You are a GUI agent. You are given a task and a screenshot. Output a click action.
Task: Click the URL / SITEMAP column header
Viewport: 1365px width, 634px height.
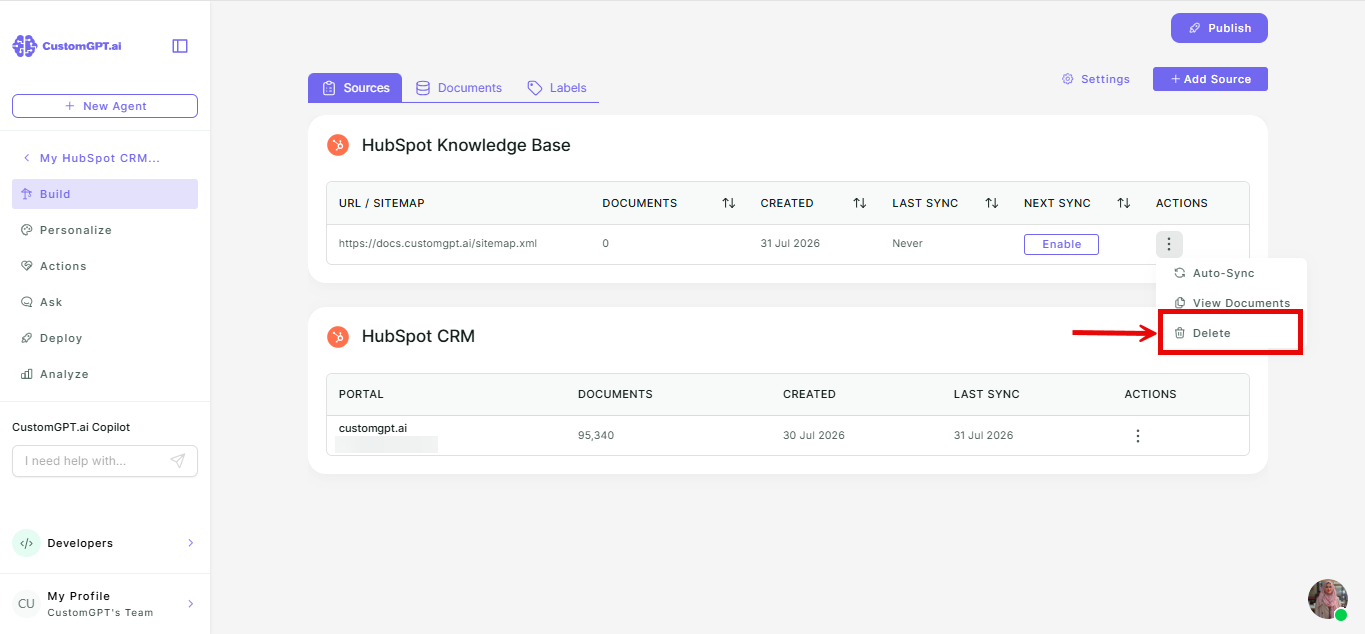[x=382, y=203]
